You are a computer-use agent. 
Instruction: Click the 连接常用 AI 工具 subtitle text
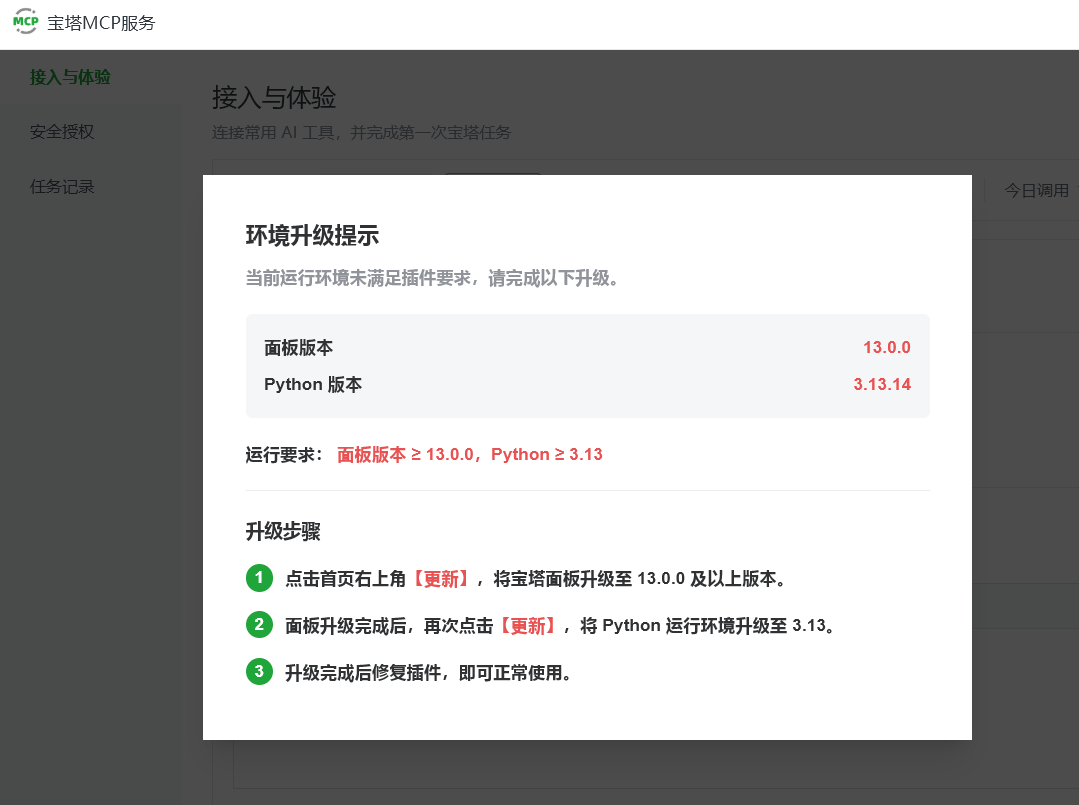coord(361,132)
